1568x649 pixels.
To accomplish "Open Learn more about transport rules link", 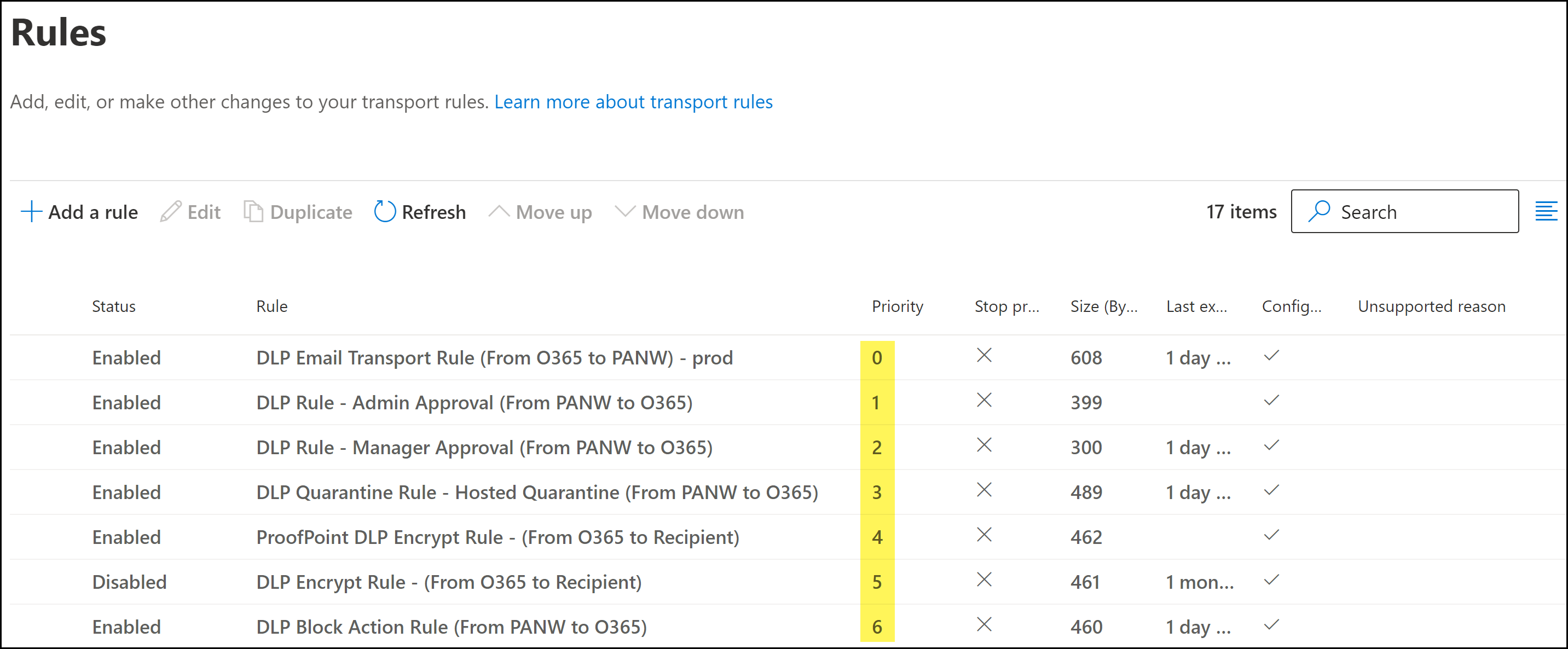I will coord(633,102).
